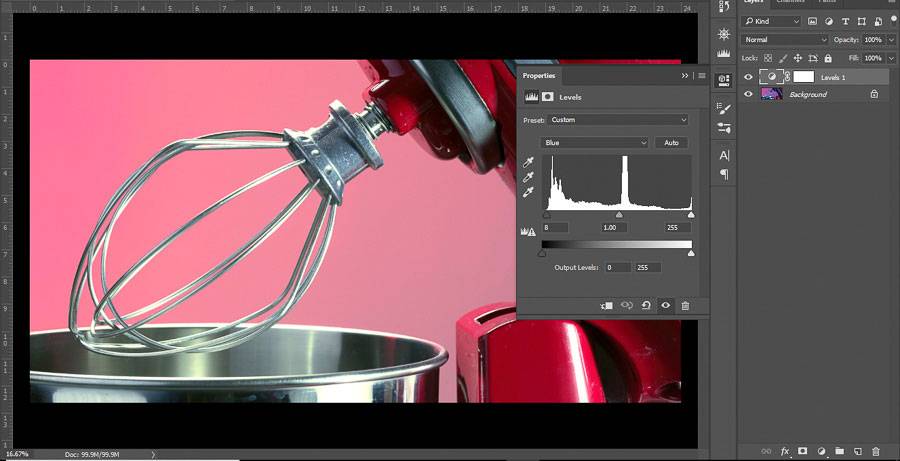Open the Properties panel flyout menu

[702, 75]
